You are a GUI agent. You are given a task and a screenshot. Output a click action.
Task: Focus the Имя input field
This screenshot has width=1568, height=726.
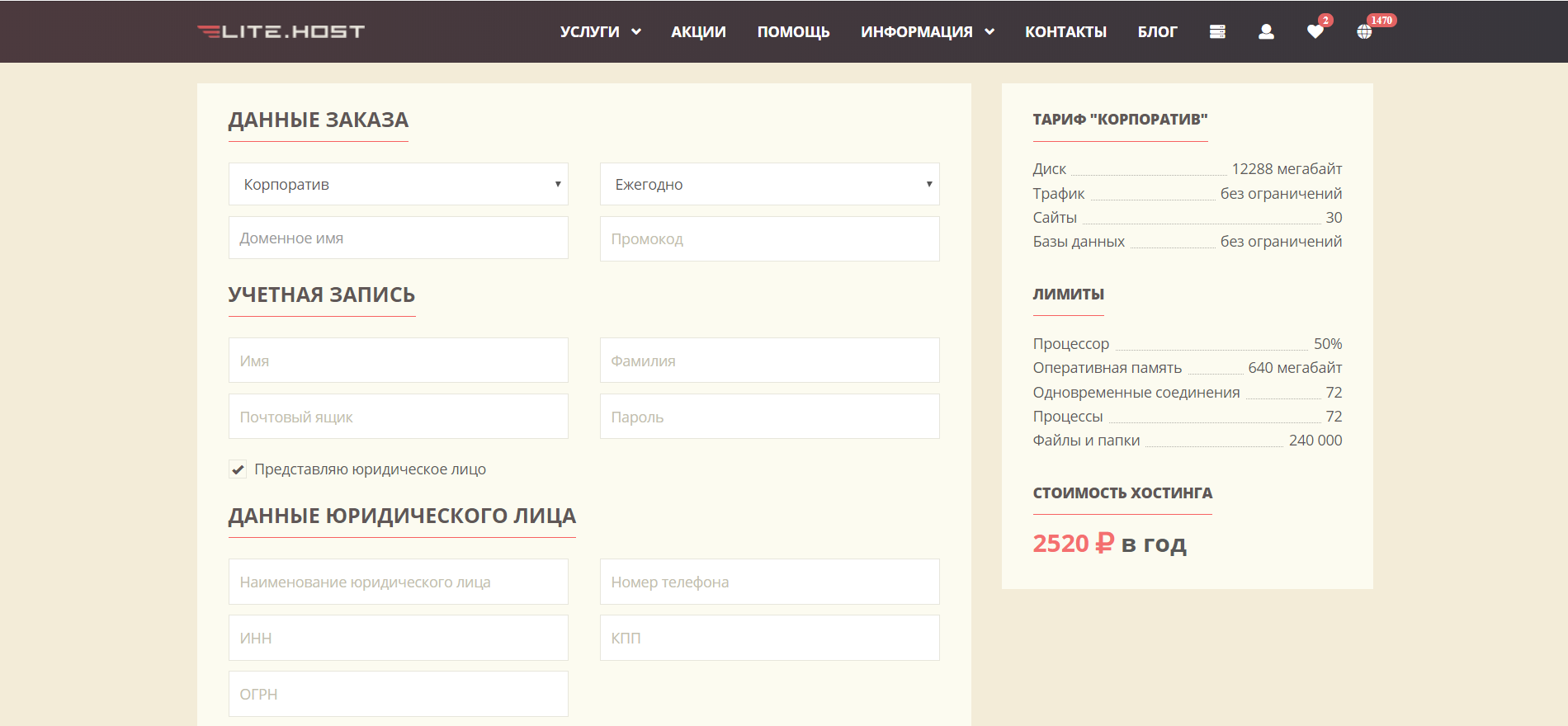click(399, 361)
